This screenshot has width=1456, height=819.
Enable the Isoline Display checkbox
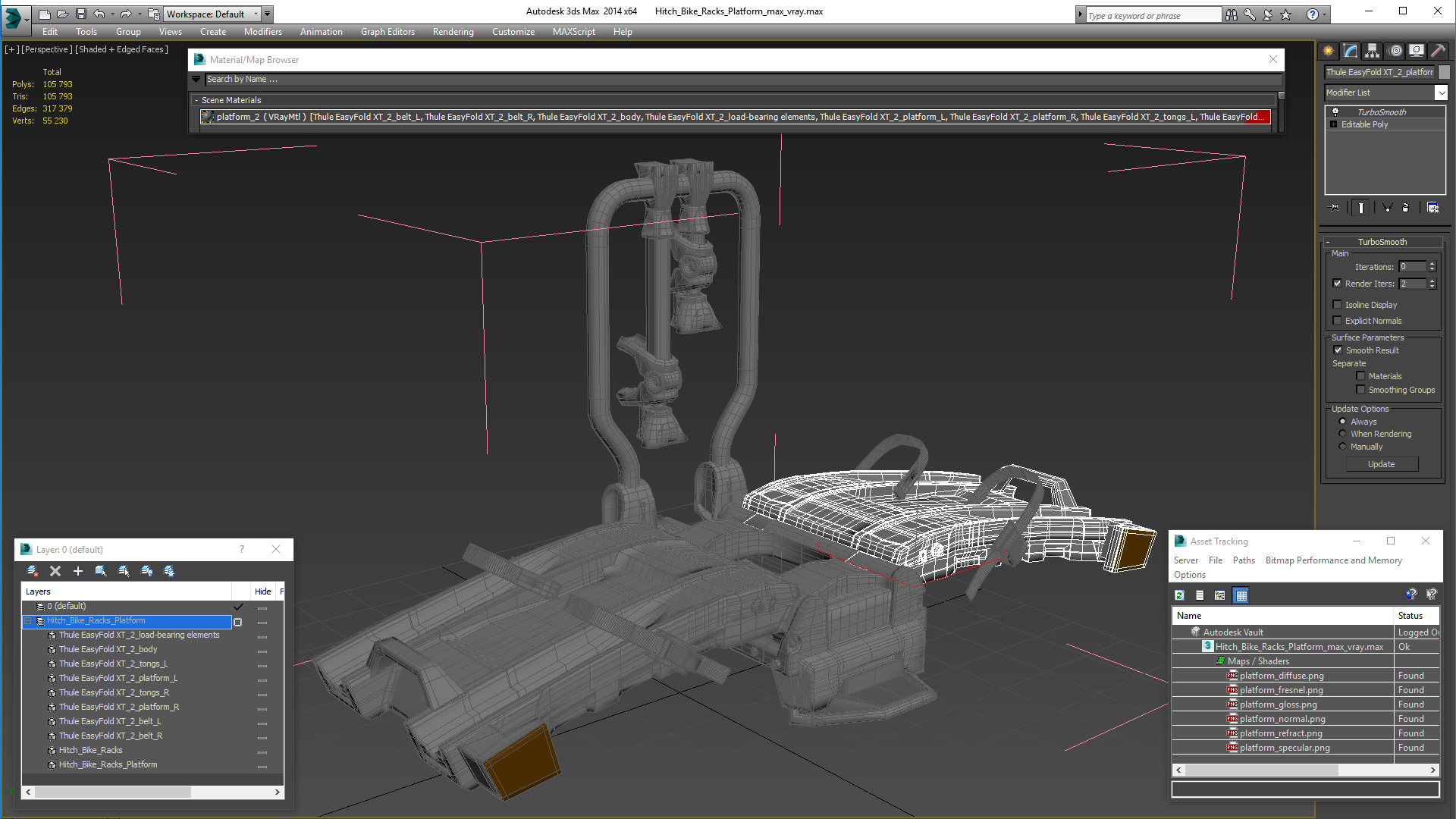click(x=1338, y=305)
